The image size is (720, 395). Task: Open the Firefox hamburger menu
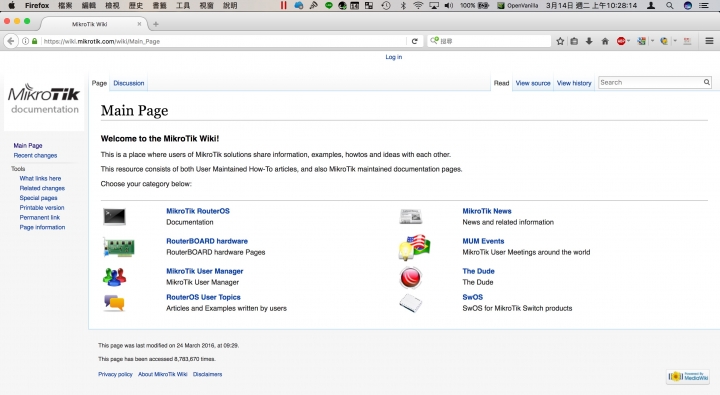(709, 41)
